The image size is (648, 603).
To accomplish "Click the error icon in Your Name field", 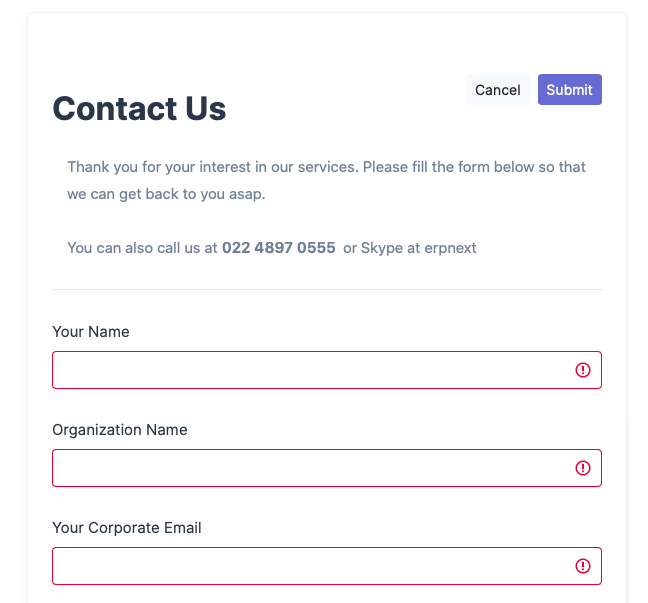I will pos(583,370).
